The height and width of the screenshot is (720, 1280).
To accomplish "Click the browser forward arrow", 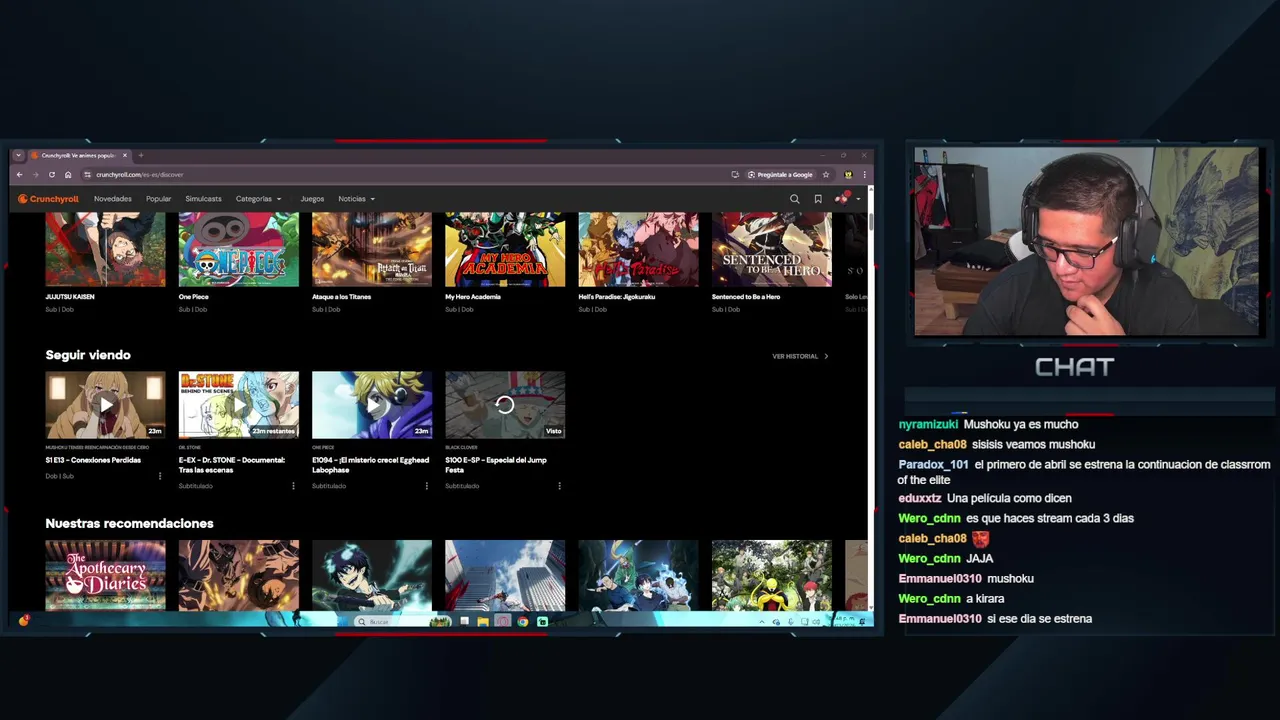I will click(35, 175).
